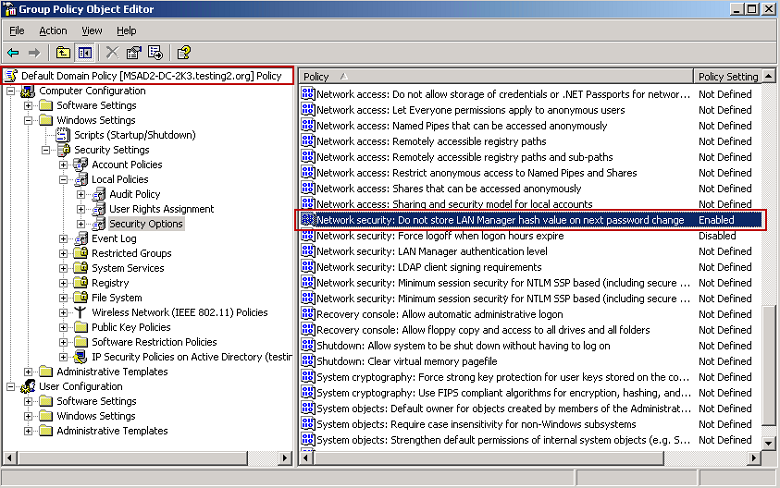Click the Properties toolbar icon
The height and width of the screenshot is (488, 780).
point(134,52)
